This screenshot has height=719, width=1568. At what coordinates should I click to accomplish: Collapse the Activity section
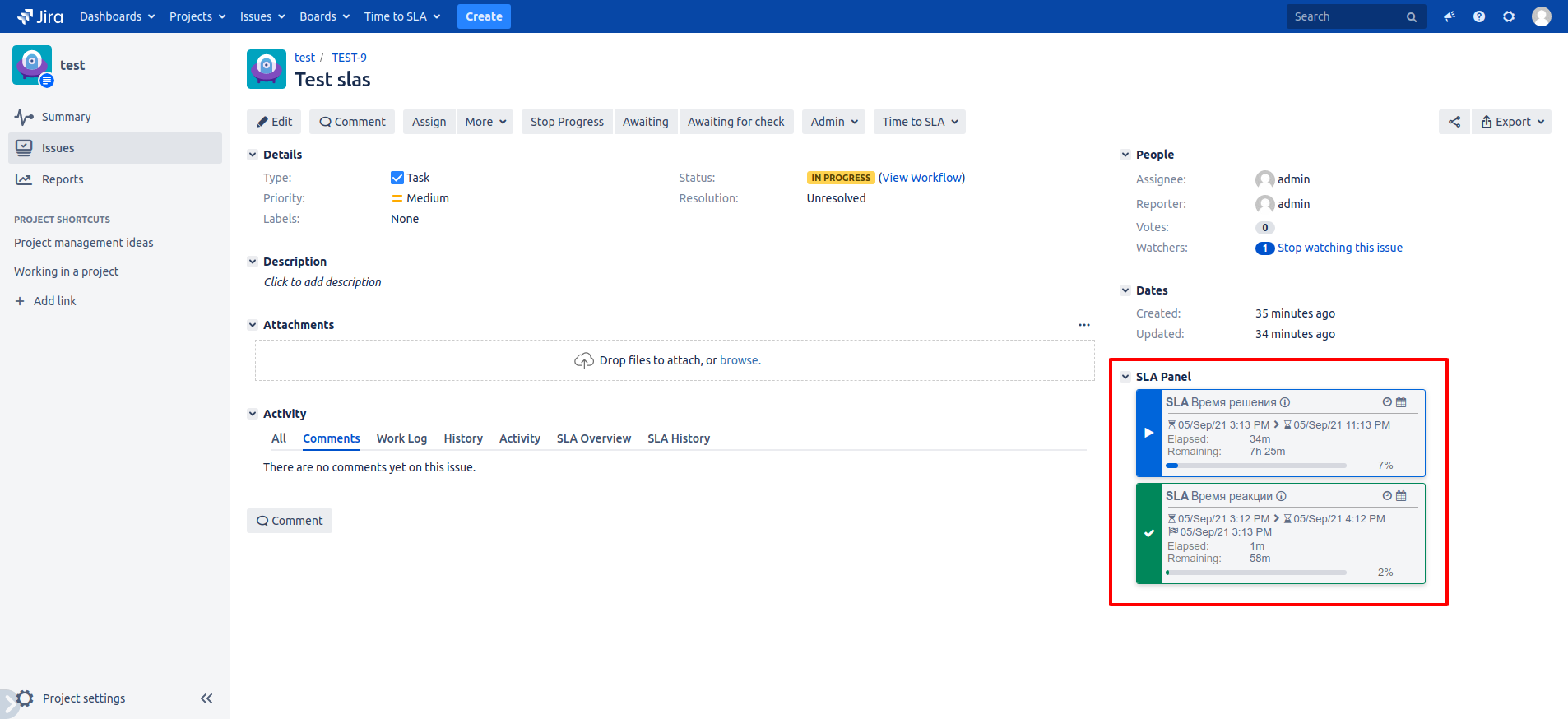[253, 414]
